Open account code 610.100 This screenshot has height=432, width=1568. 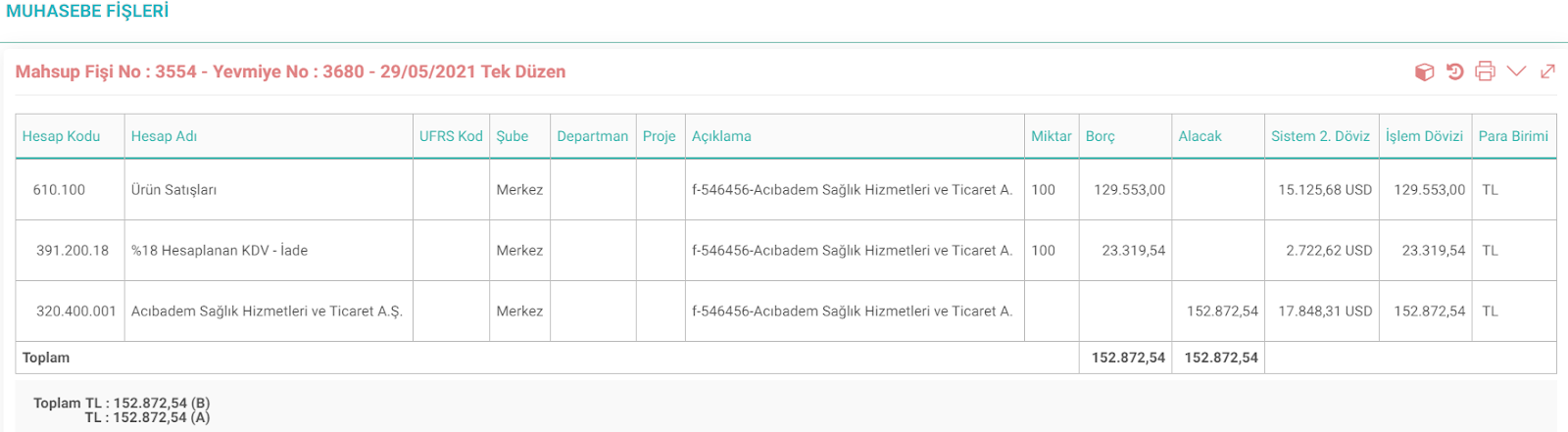(x=59, y=190)
